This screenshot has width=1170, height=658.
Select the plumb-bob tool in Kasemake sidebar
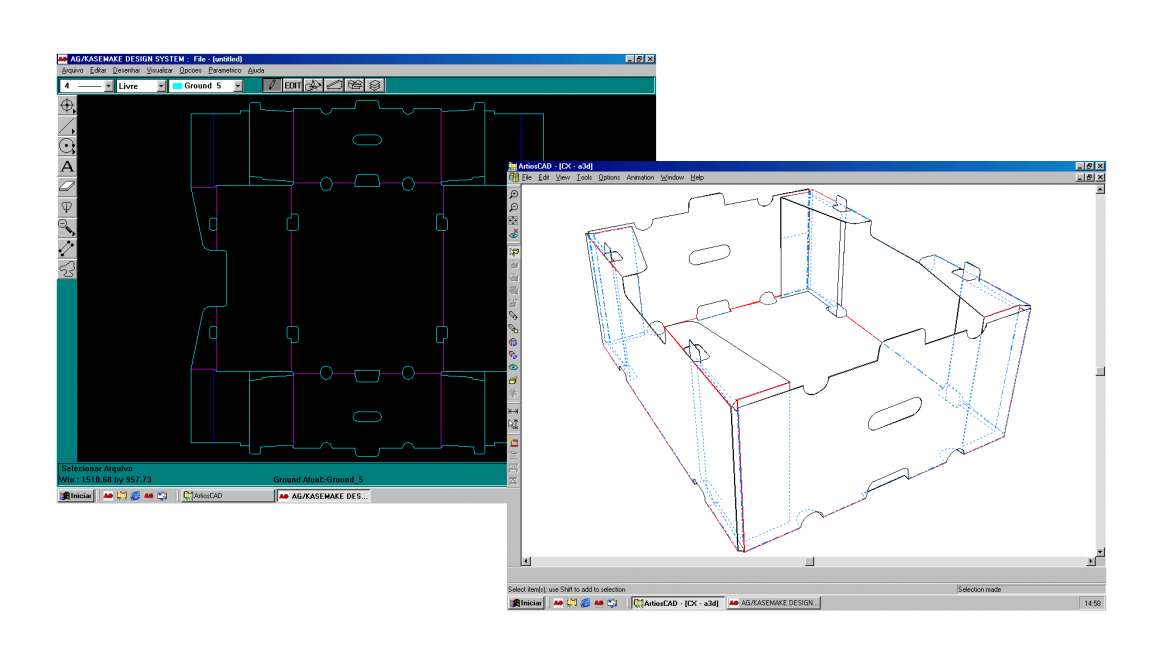click(67, 207)
